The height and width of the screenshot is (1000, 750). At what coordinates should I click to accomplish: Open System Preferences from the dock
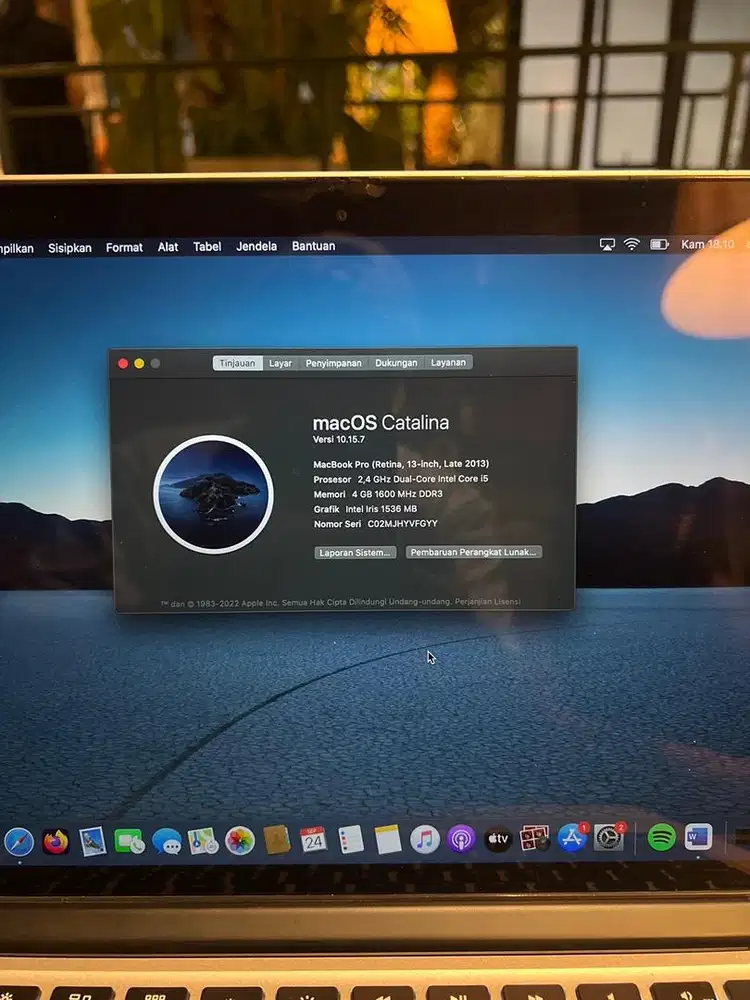(610, 837)
